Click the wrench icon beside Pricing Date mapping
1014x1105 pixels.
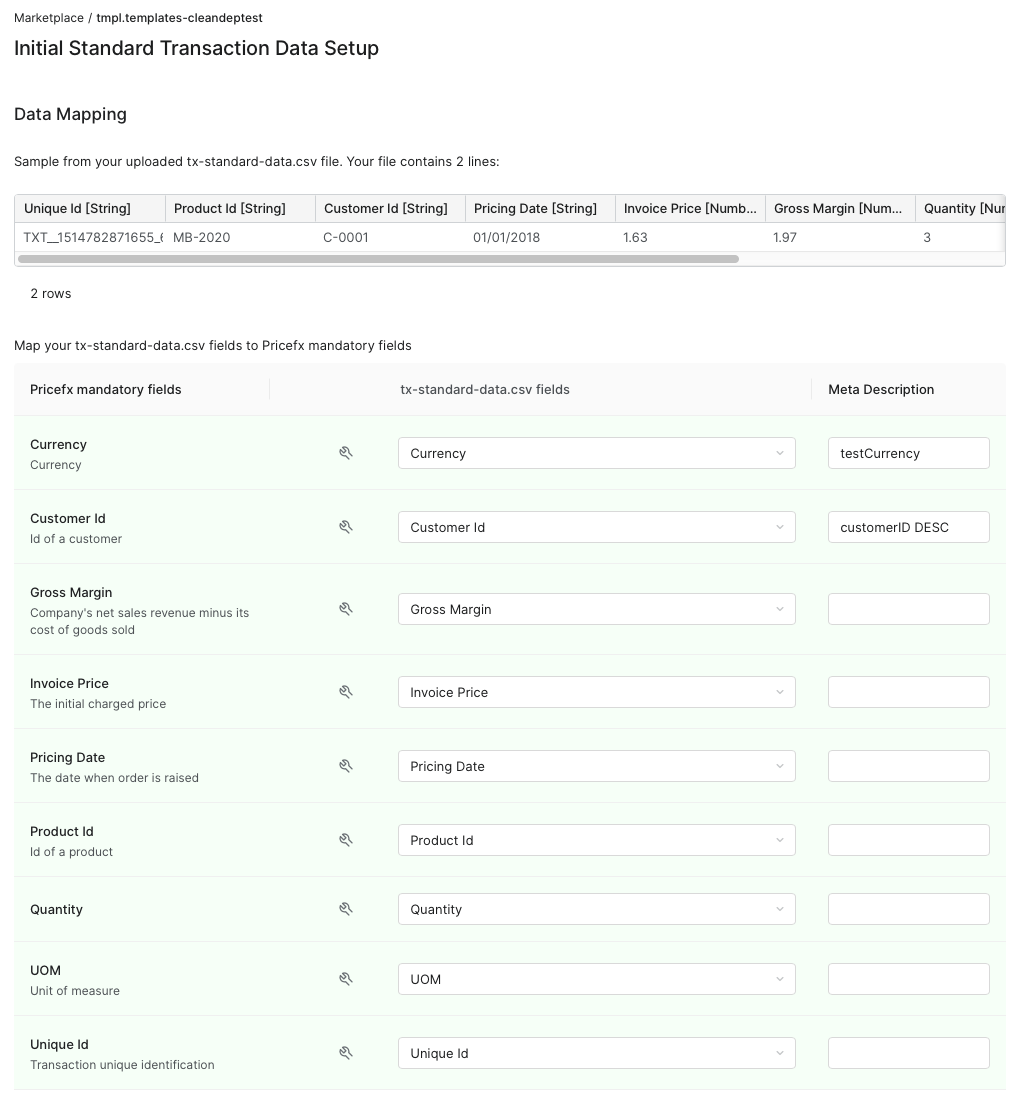point(346,765)
